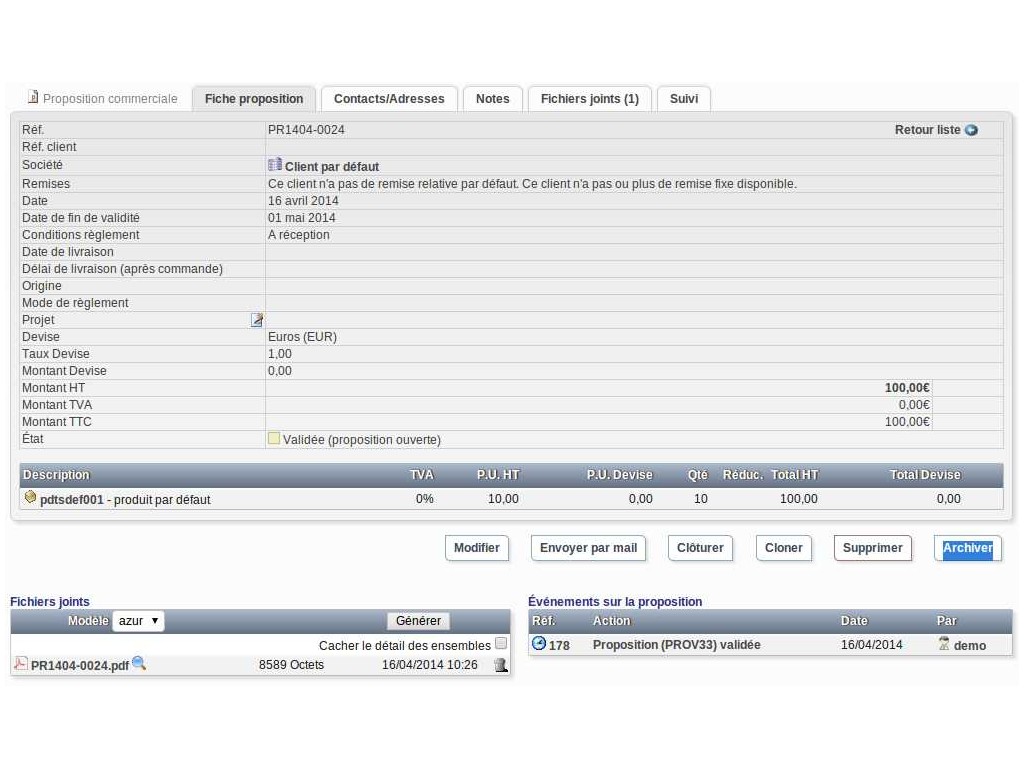Click the reference PR1404-0024 text

[x=306, y=130]
